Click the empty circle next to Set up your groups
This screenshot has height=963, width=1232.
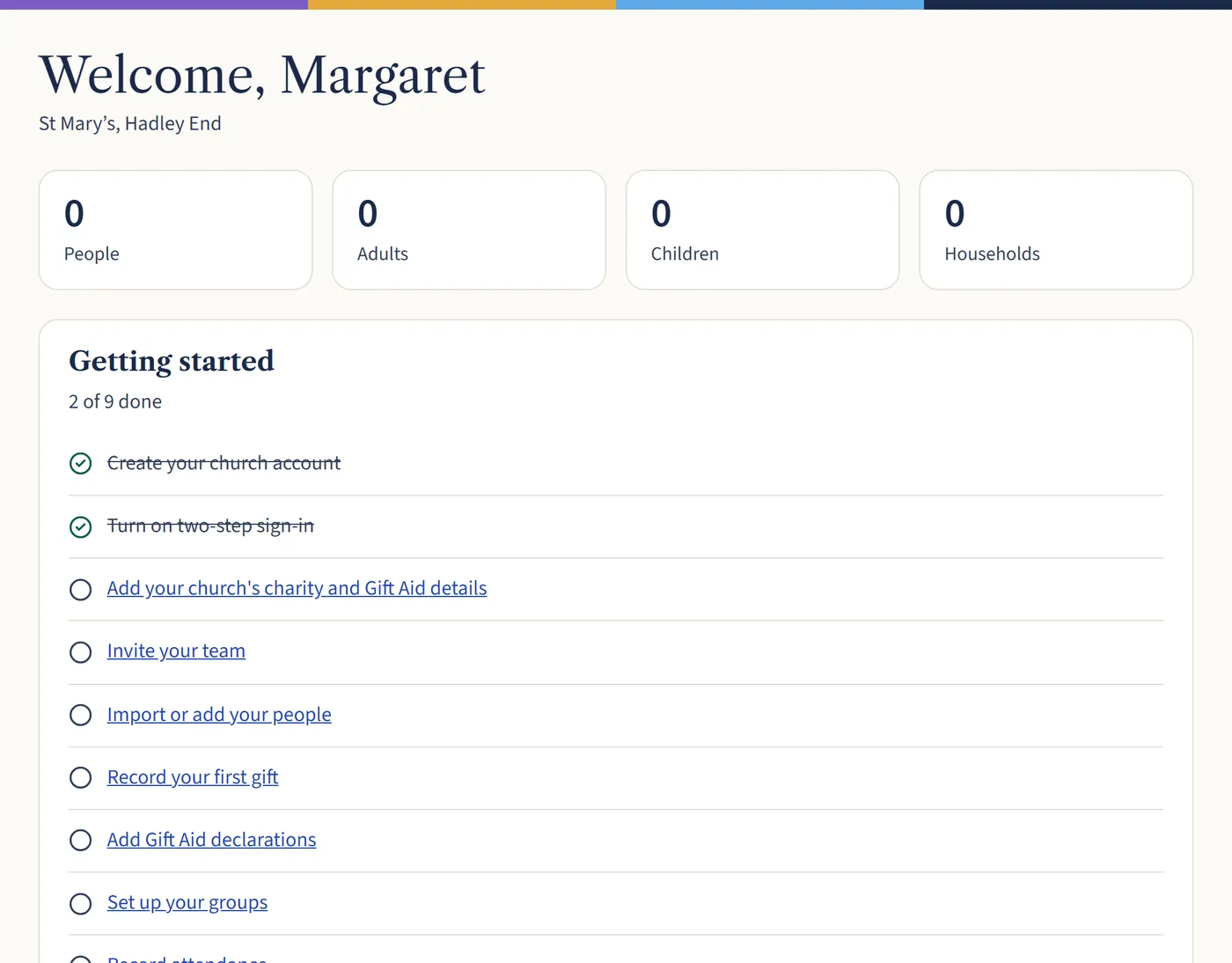tap(80, 903)
